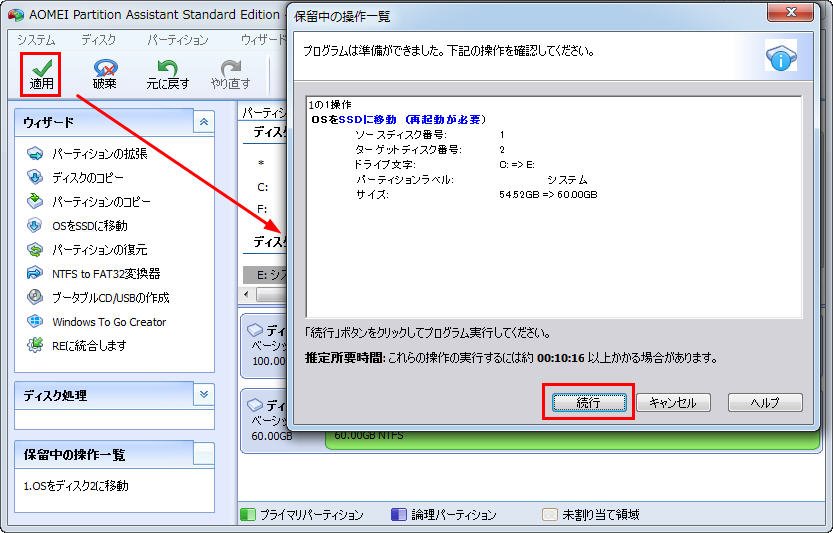Click the green プライマリパーティション legend swatch
Screen dimensions: 833x533
pos(248,514)
